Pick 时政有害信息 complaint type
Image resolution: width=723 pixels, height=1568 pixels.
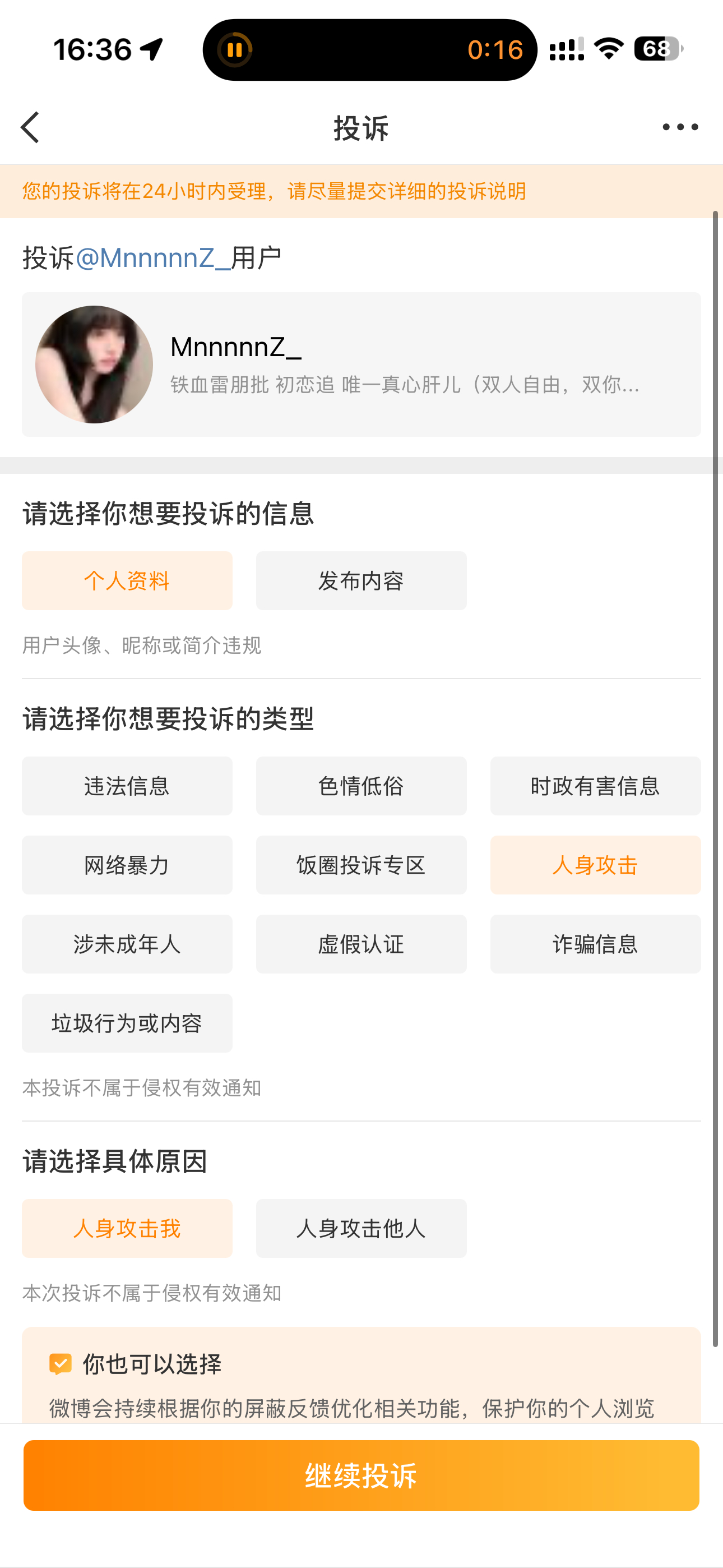pos(595,786)
